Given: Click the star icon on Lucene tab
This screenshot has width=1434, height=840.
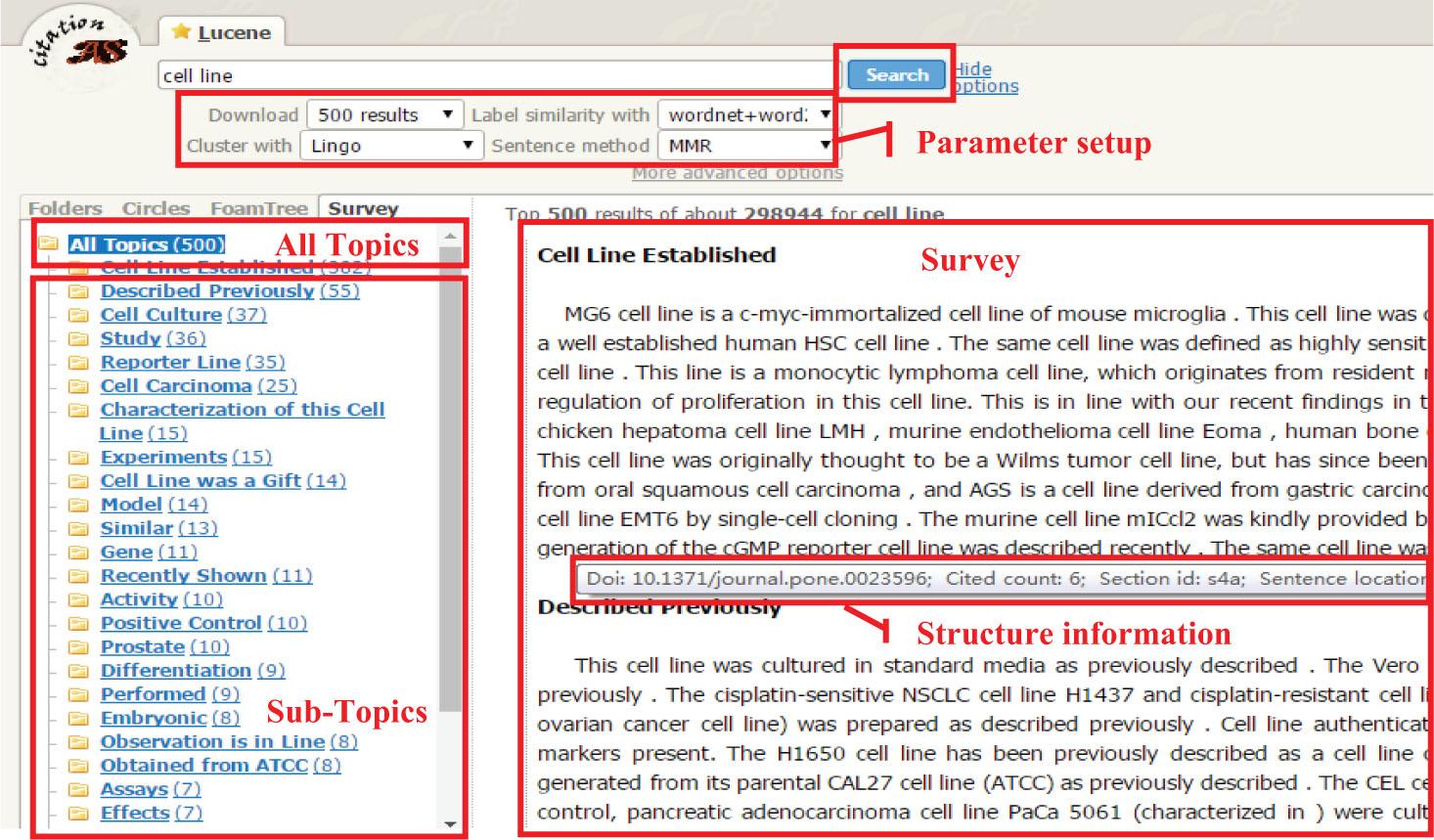Looking at the screenshot, I should pyautogui.click(x=181, y=32).
